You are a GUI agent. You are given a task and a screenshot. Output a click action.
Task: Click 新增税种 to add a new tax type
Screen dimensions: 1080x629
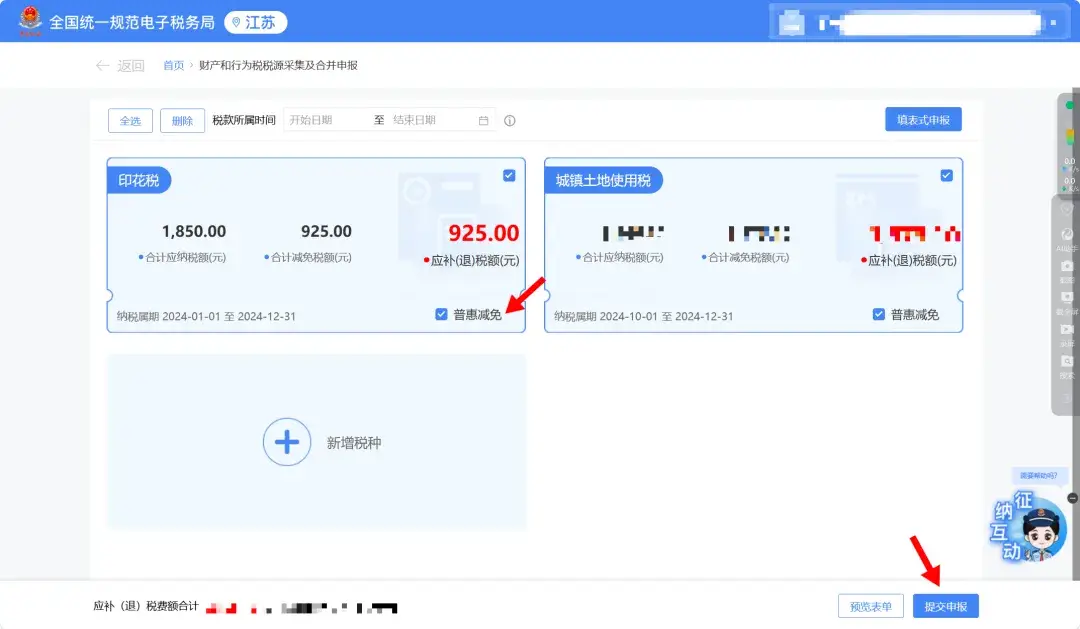(x=316, y=442)
